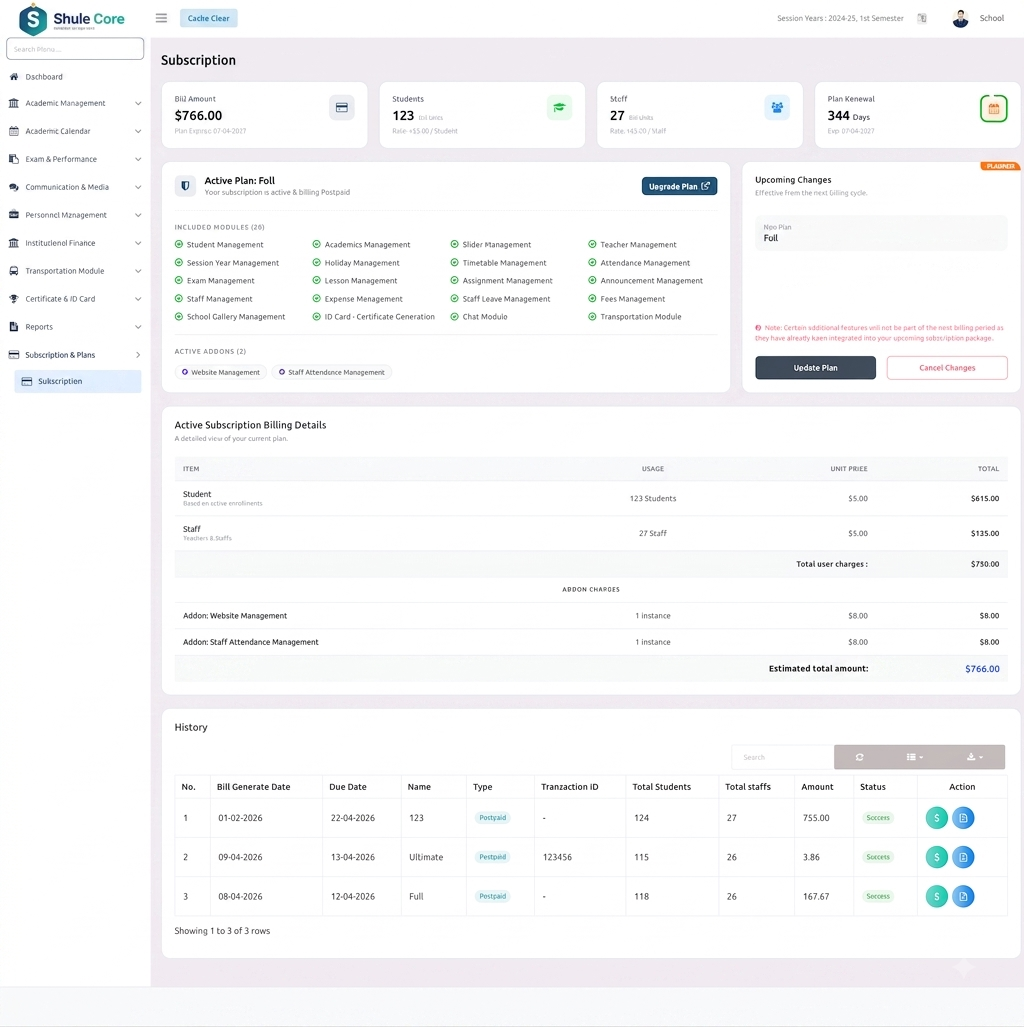Screen dimensions: 1024x1027
Task: Click the Shule Core logo
Action: tap(72, 19)
